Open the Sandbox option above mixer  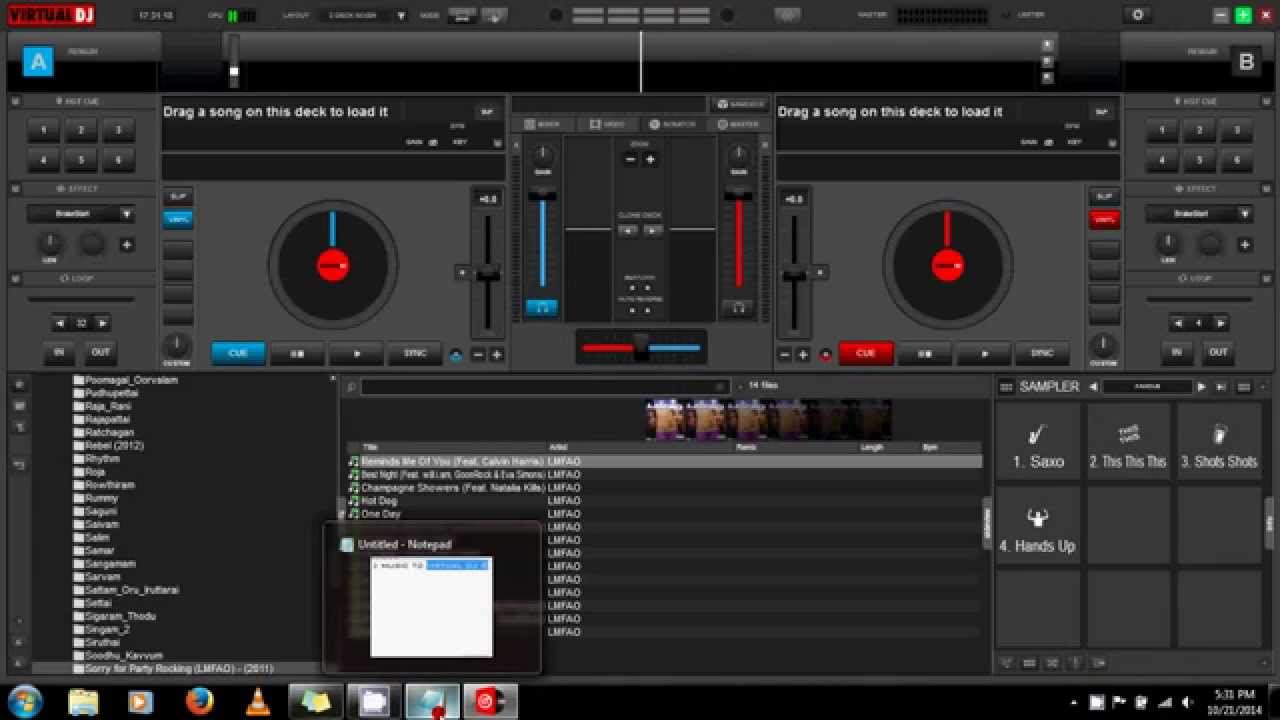[x=741, y=104]
